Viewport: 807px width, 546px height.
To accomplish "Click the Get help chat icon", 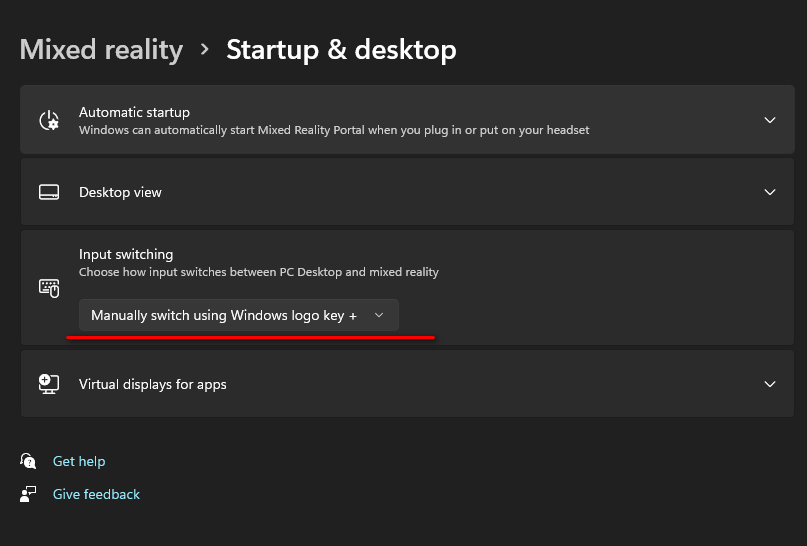I will (28, 461).
